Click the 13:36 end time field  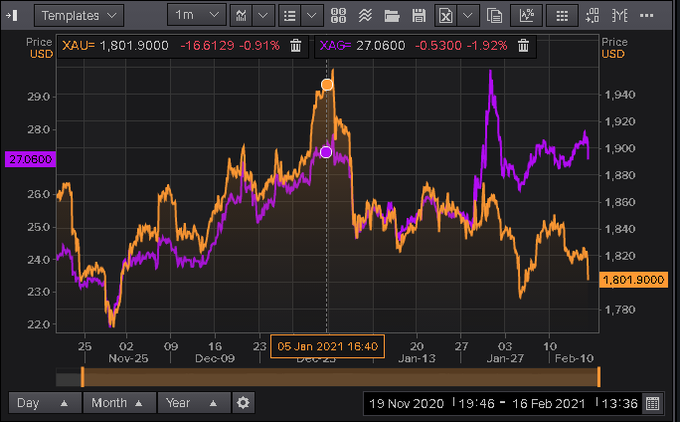coord(619,404)
